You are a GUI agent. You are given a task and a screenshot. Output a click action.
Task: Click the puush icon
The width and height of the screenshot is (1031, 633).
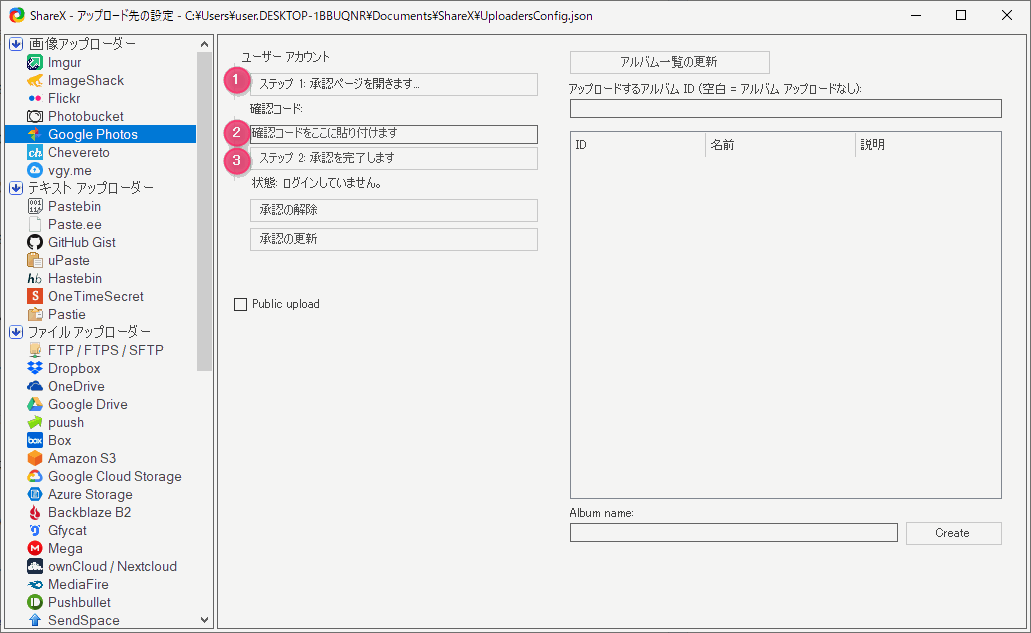[x=35, y=423]
